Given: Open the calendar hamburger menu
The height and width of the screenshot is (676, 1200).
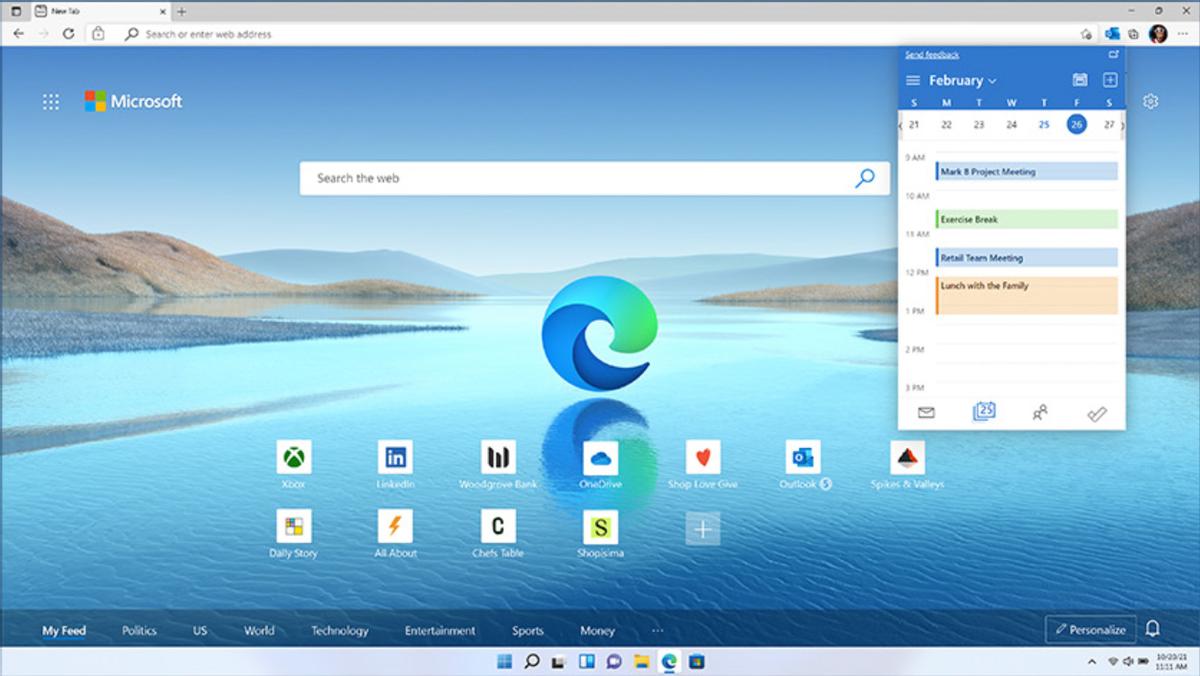Looking at the screenshot, I should tap(912, 80).
